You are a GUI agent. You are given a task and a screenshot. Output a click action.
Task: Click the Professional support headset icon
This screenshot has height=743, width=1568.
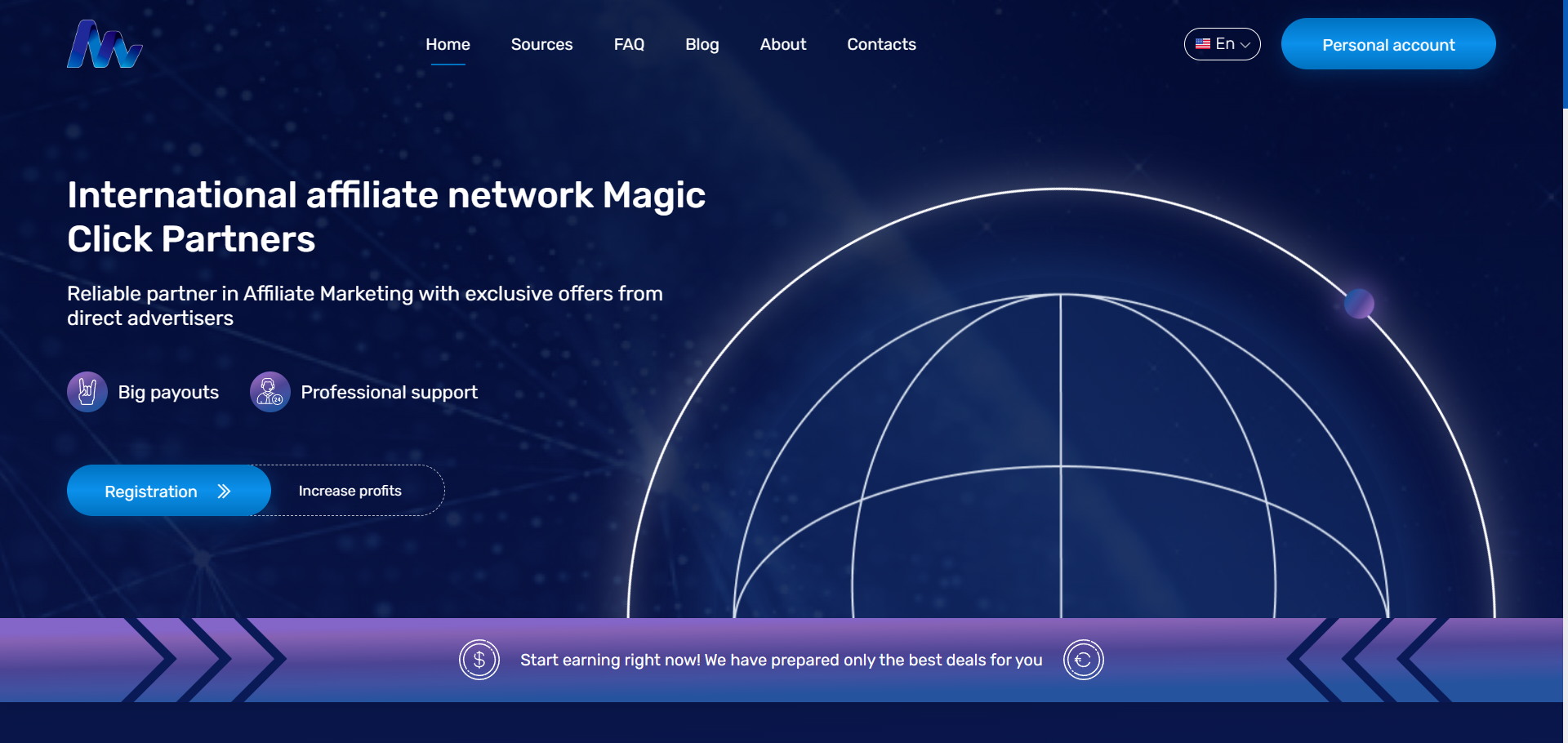269,392
